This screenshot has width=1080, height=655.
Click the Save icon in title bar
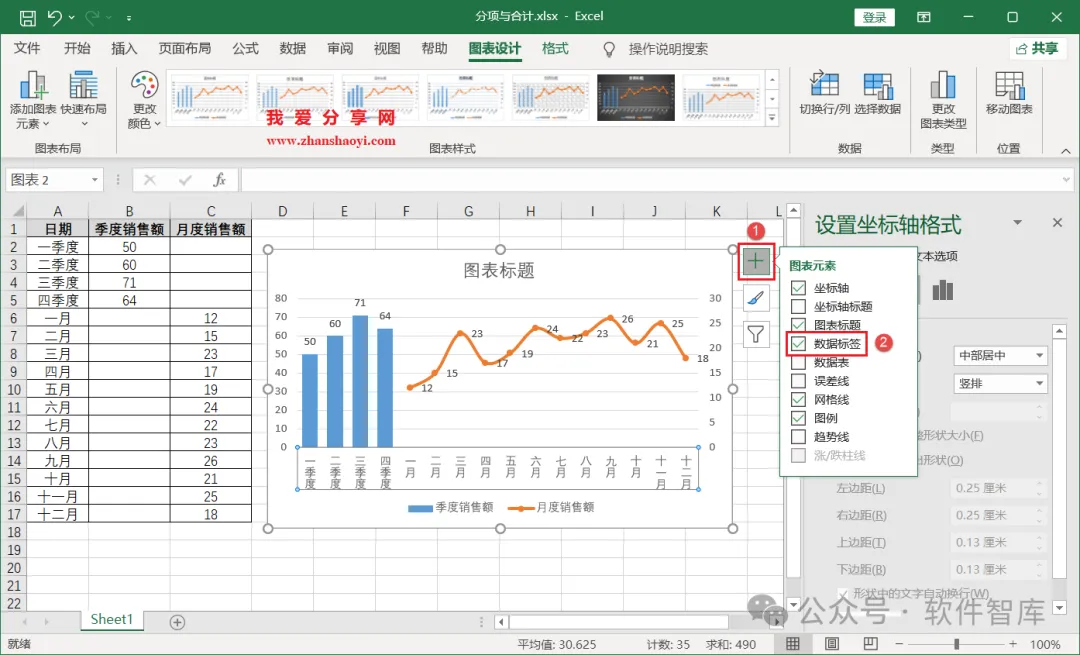coord(28,18)
